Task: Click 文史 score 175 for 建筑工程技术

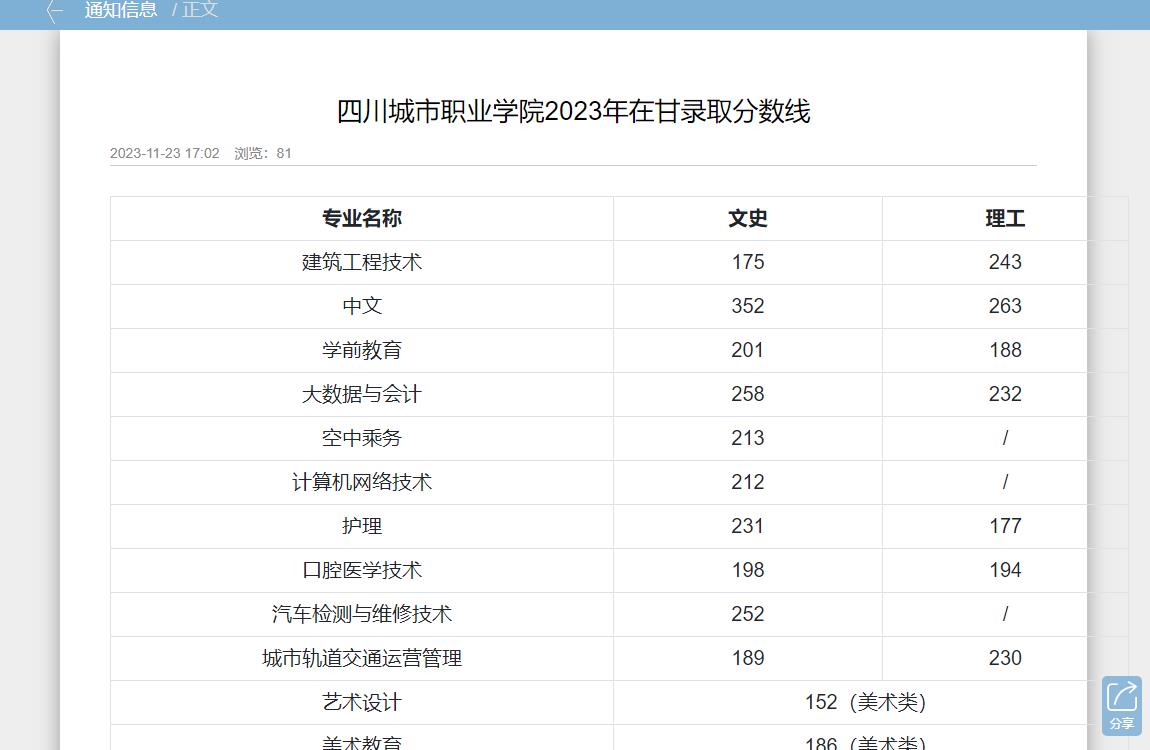Action: (x=747, y=262)
